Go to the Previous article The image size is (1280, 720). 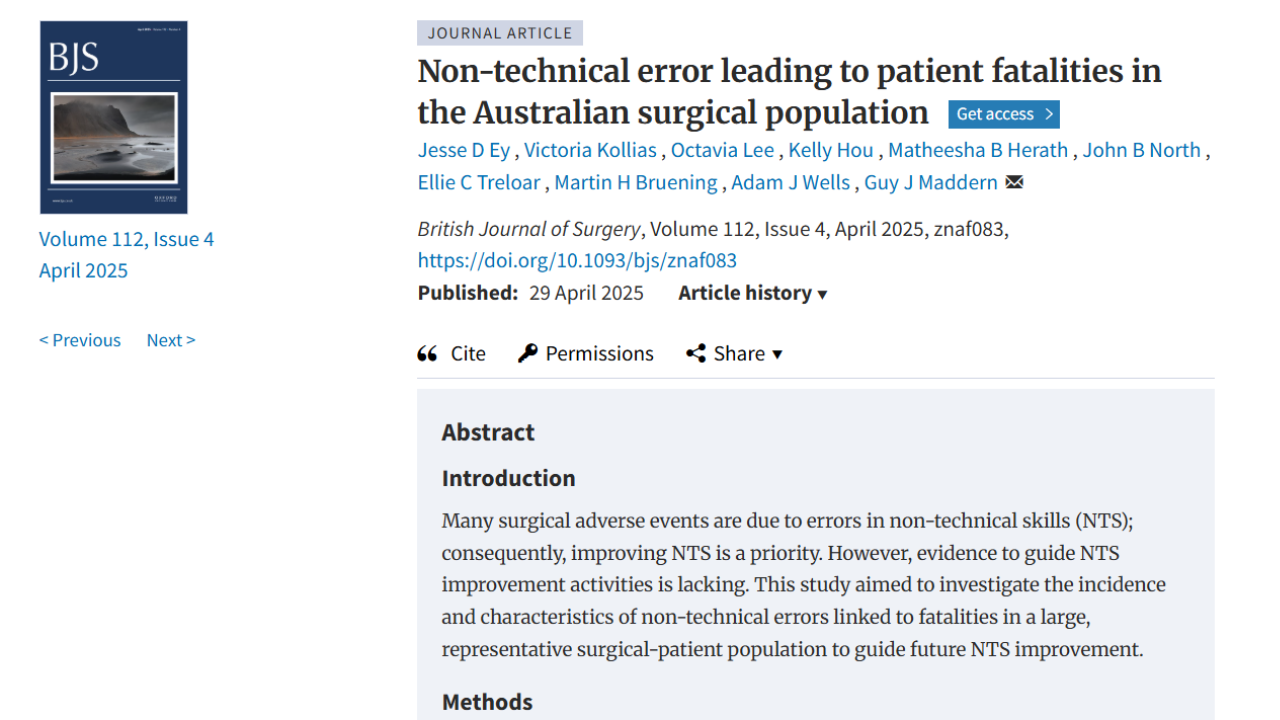tap(80, 340)
